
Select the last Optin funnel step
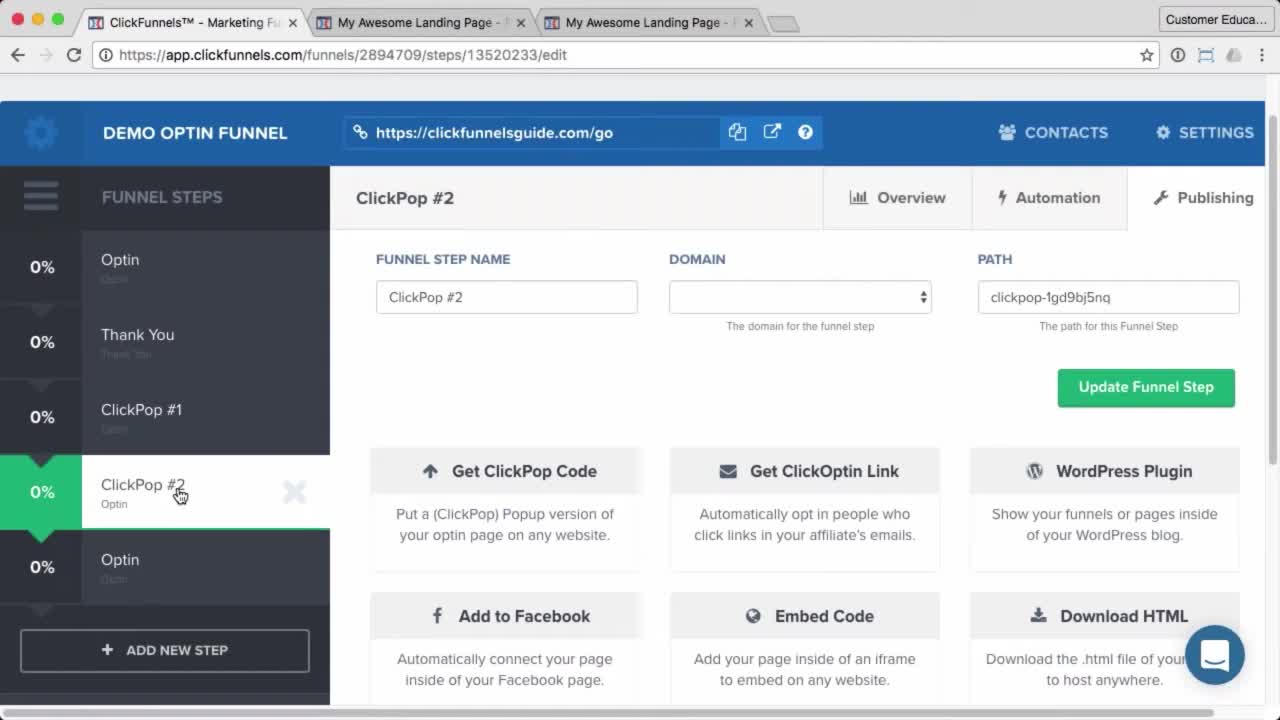165,567
